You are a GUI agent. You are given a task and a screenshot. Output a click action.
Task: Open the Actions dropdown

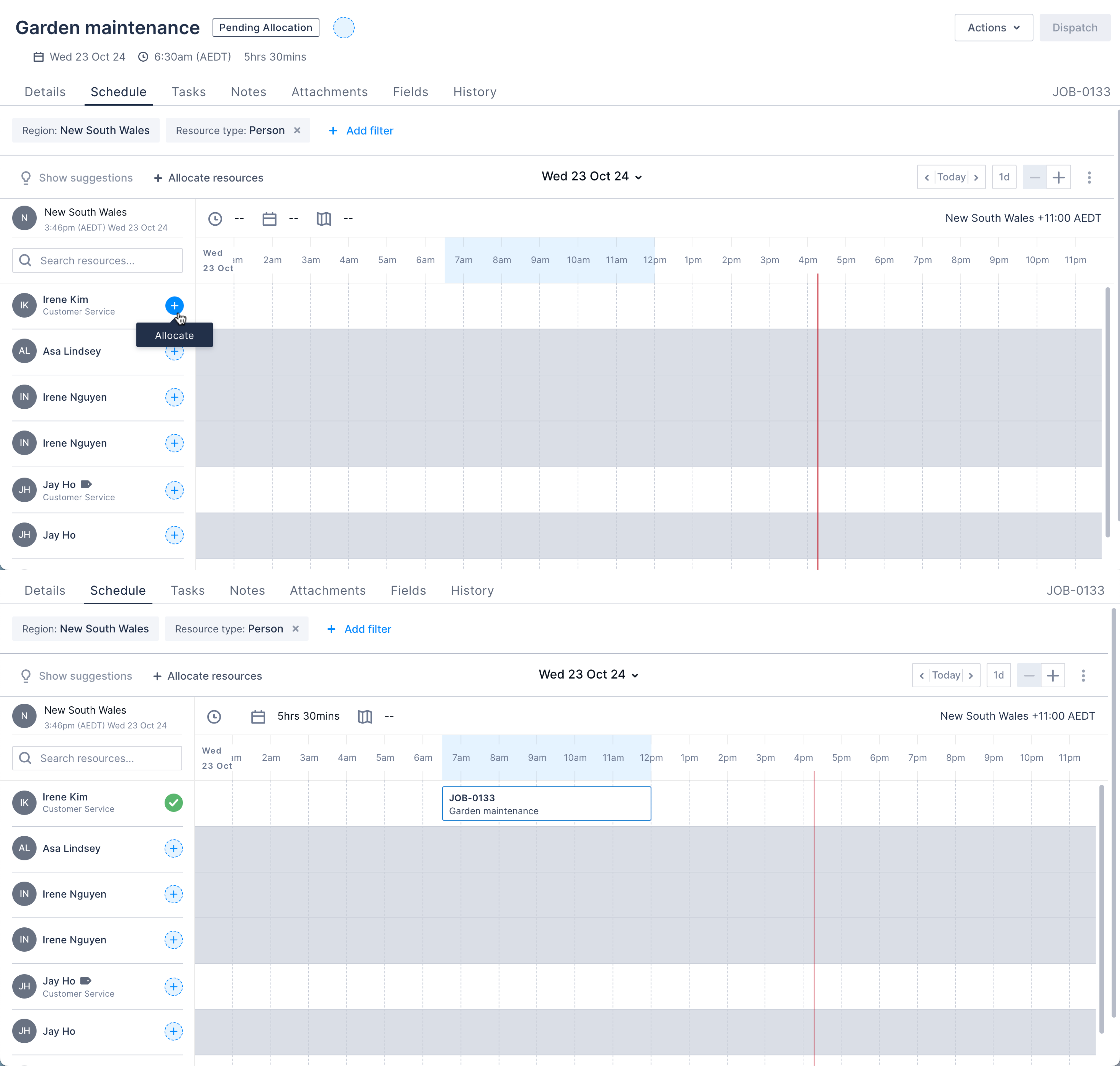[x=993, y=27]
